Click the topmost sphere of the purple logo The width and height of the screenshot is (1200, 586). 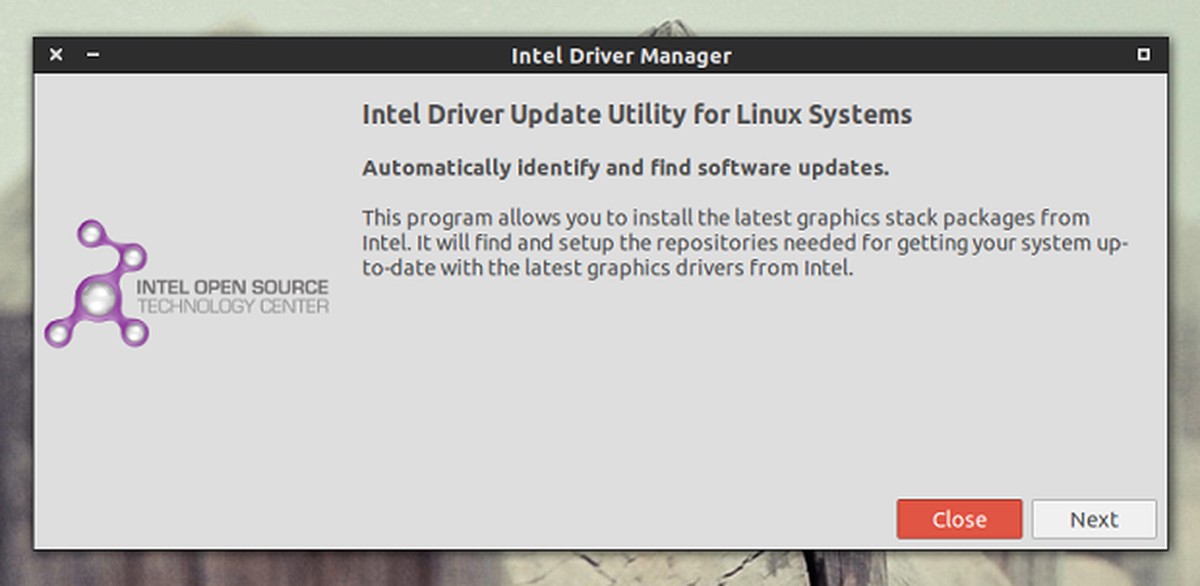[x=91, y=234]
